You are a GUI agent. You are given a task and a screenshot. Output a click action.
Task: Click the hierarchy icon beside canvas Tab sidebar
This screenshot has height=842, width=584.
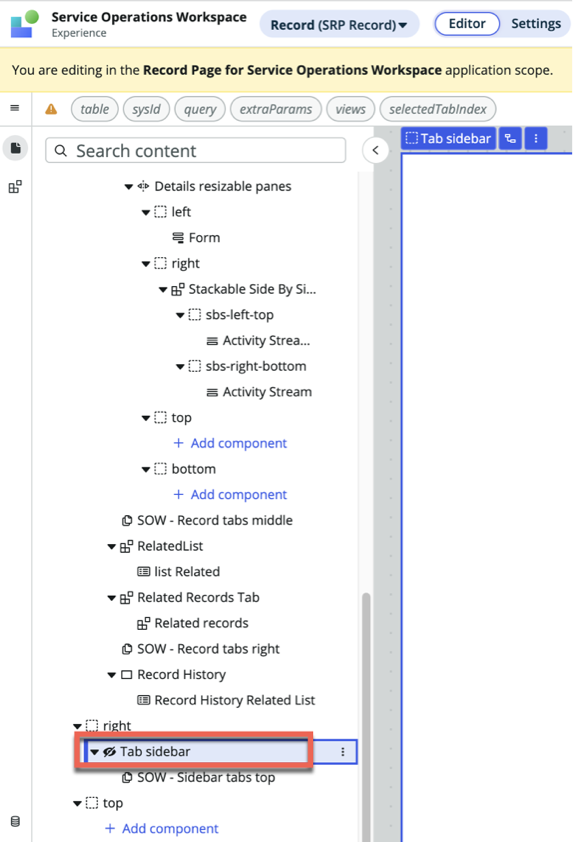[x=510, y=139]
